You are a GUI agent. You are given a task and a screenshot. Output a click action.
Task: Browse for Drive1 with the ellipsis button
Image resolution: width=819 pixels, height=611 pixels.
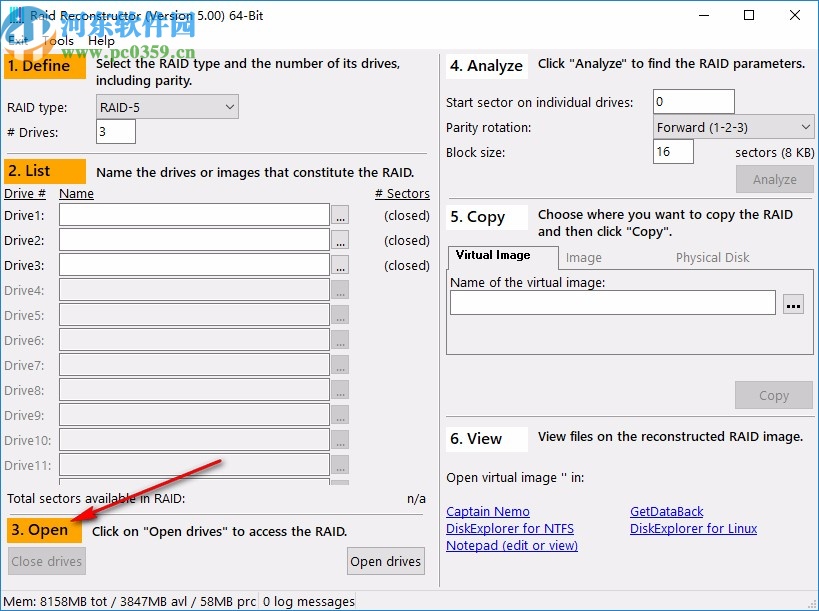click(340, 215)
